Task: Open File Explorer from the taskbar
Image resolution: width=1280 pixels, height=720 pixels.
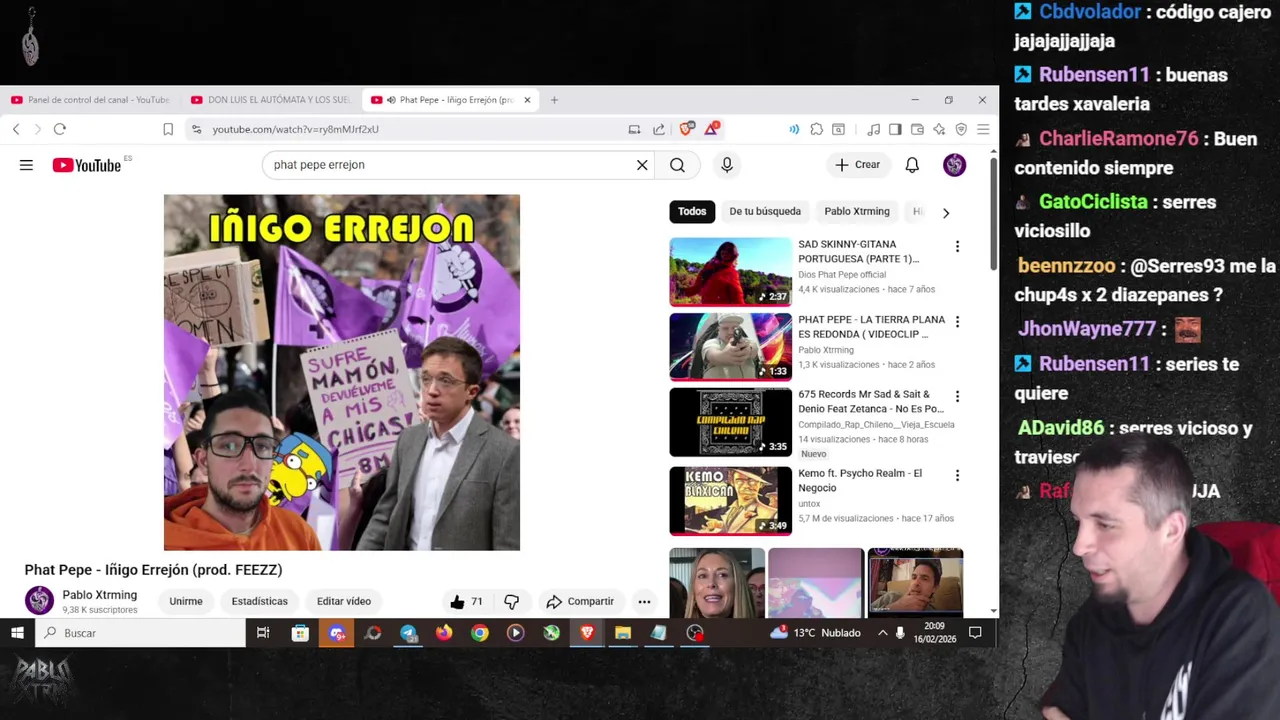Action: coord(623,633)
